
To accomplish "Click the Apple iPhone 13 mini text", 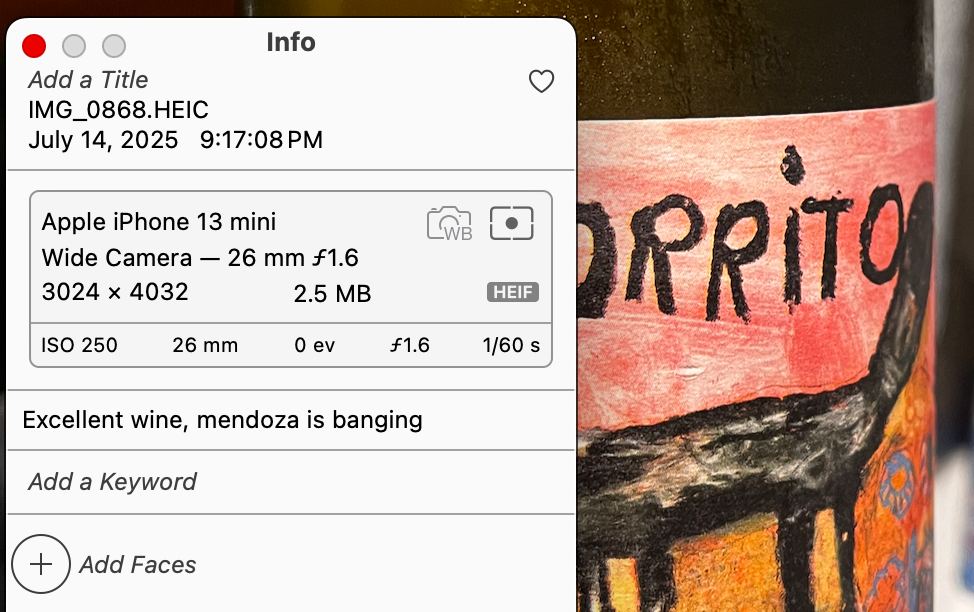I will click(x=159, y=222).
